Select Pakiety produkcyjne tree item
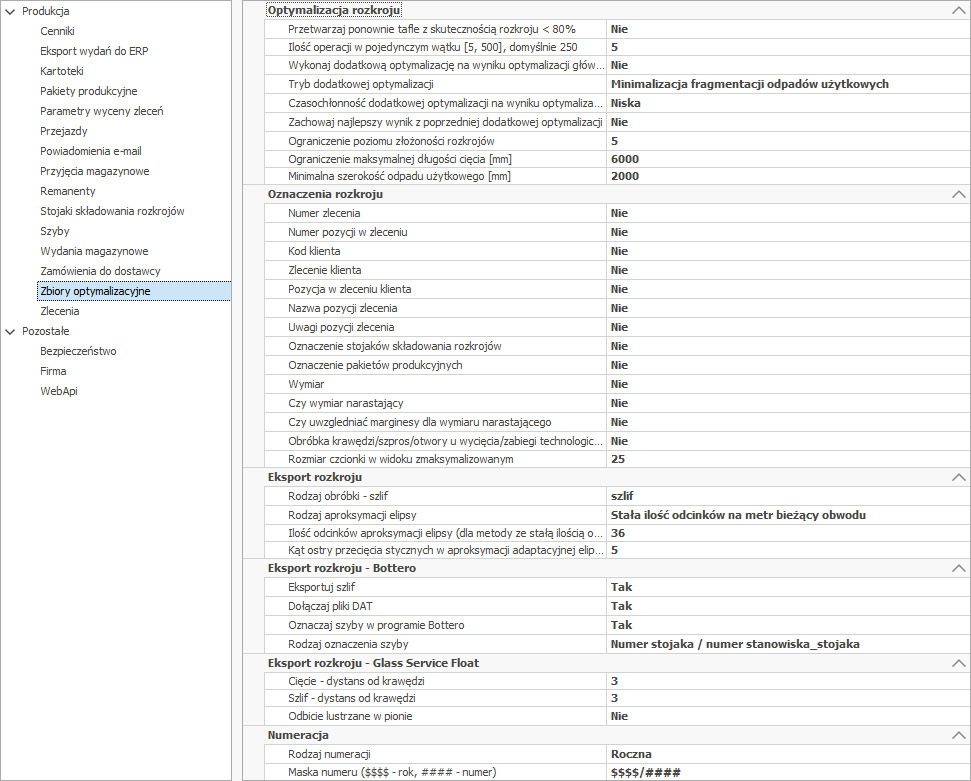 [x=88, y=91]
